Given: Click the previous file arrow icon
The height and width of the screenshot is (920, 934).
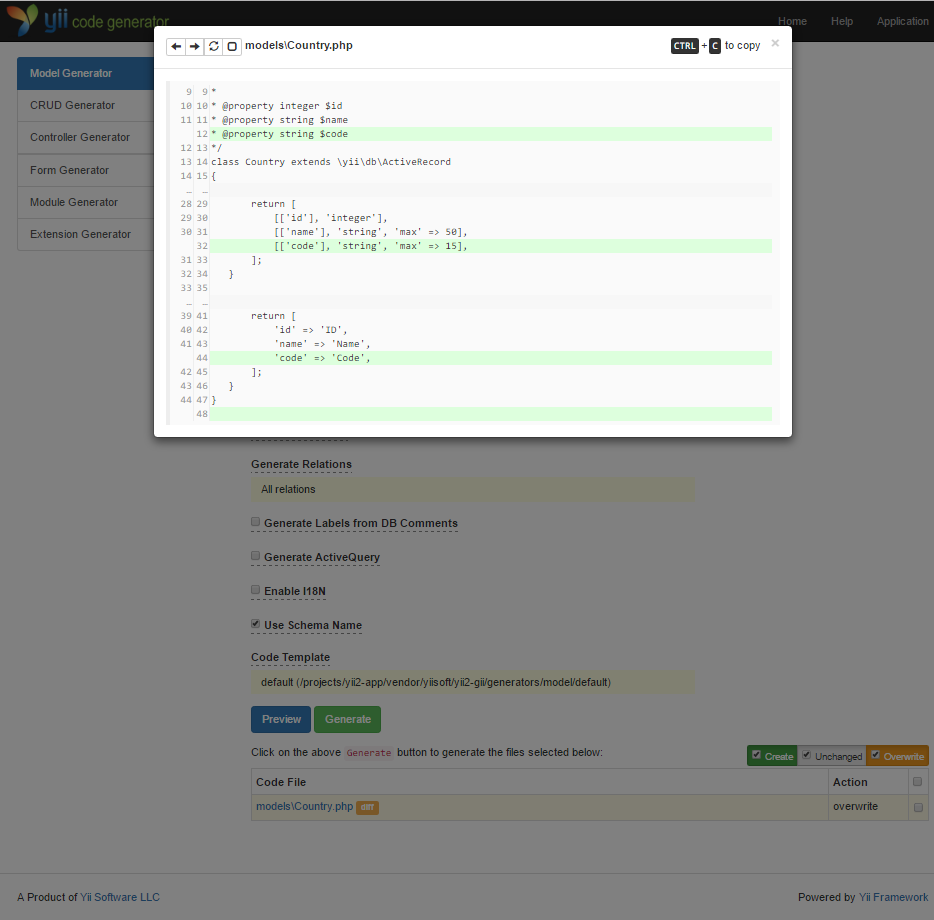Looking at the screenshot, I should [x=176, y=46].
